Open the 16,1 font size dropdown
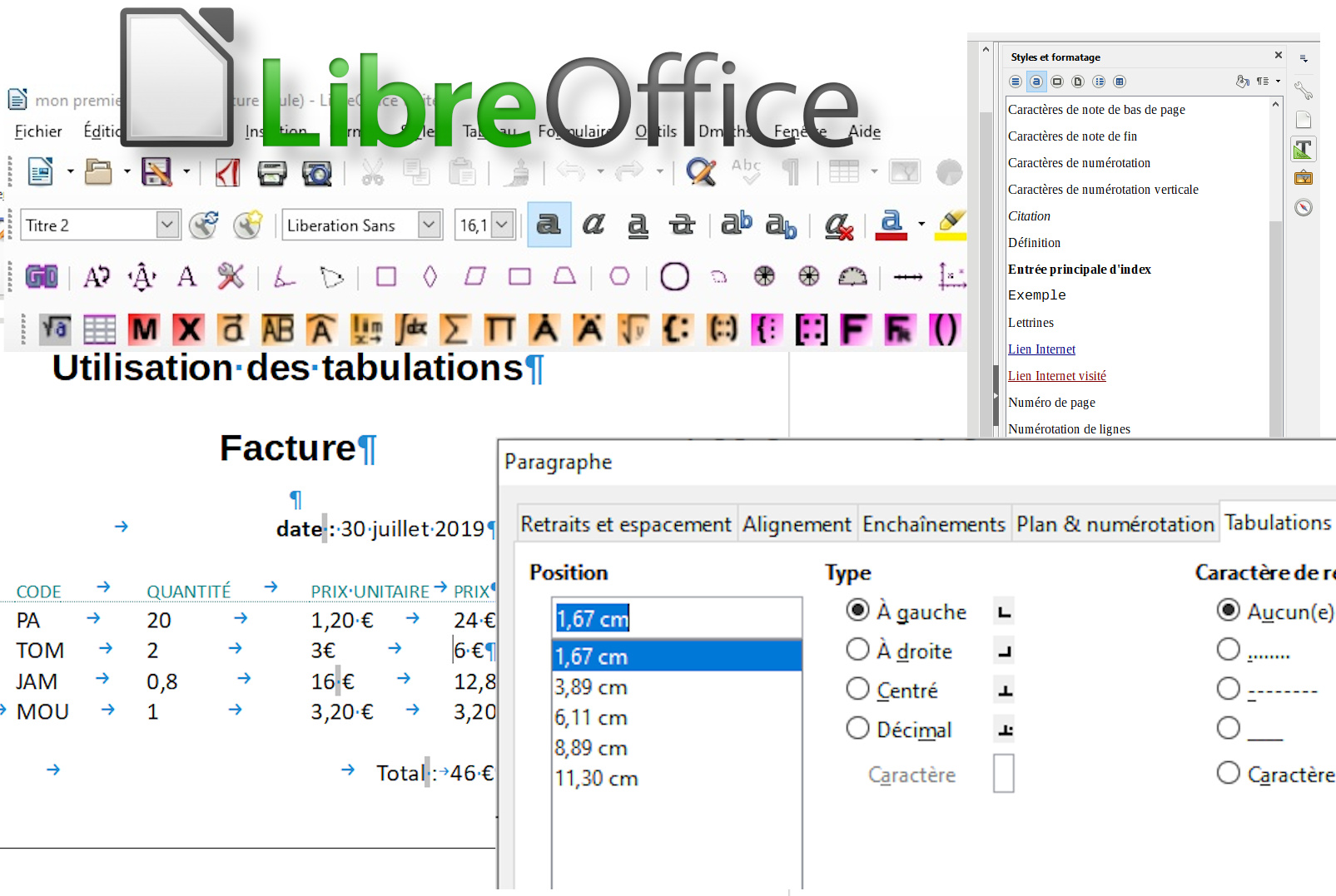Viewport: 1336px width, 896px height. tap(502, 225)
